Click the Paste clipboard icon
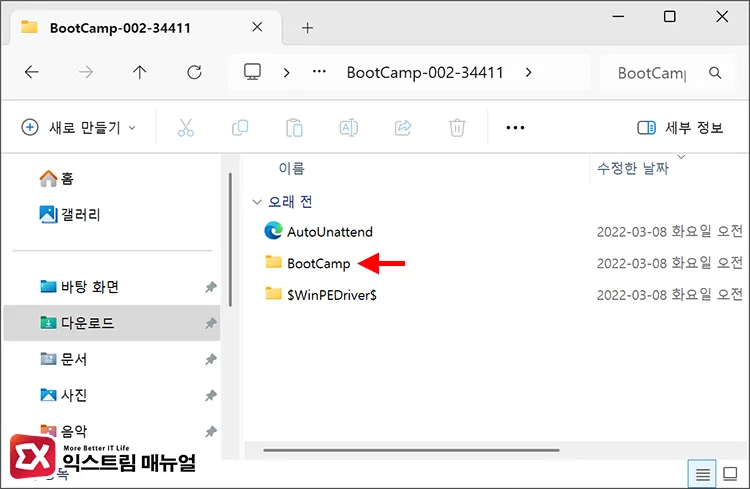This screenshot has width=750, height=489. [x=294, y=128]
